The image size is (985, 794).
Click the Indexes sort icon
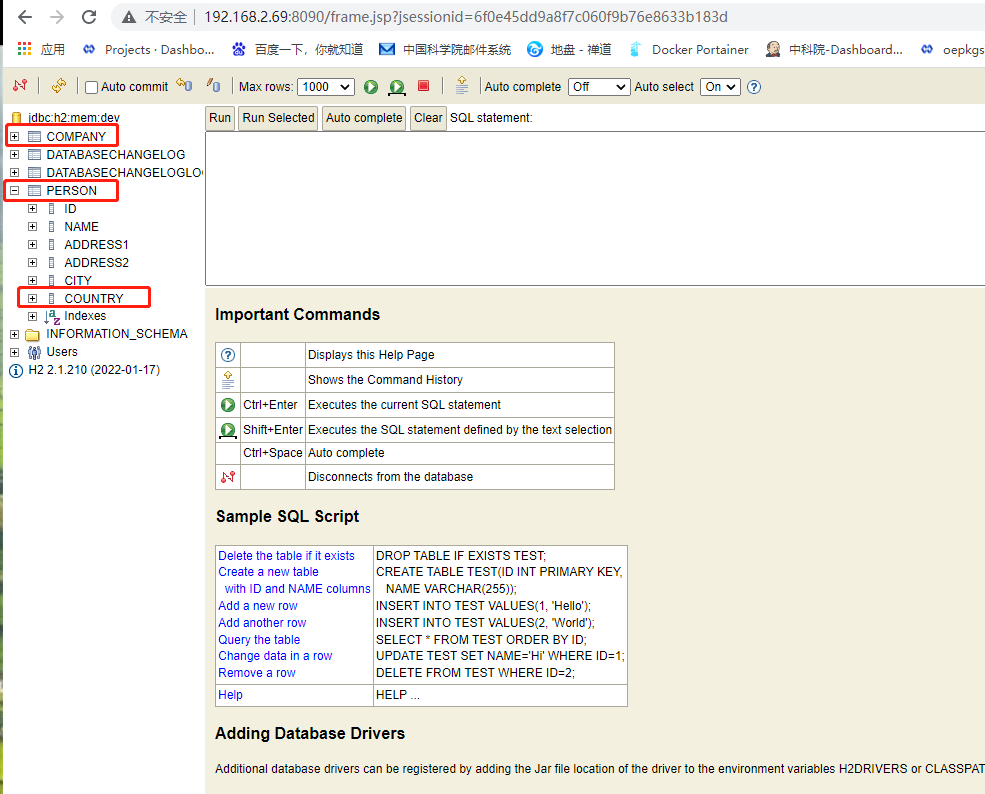52,317
